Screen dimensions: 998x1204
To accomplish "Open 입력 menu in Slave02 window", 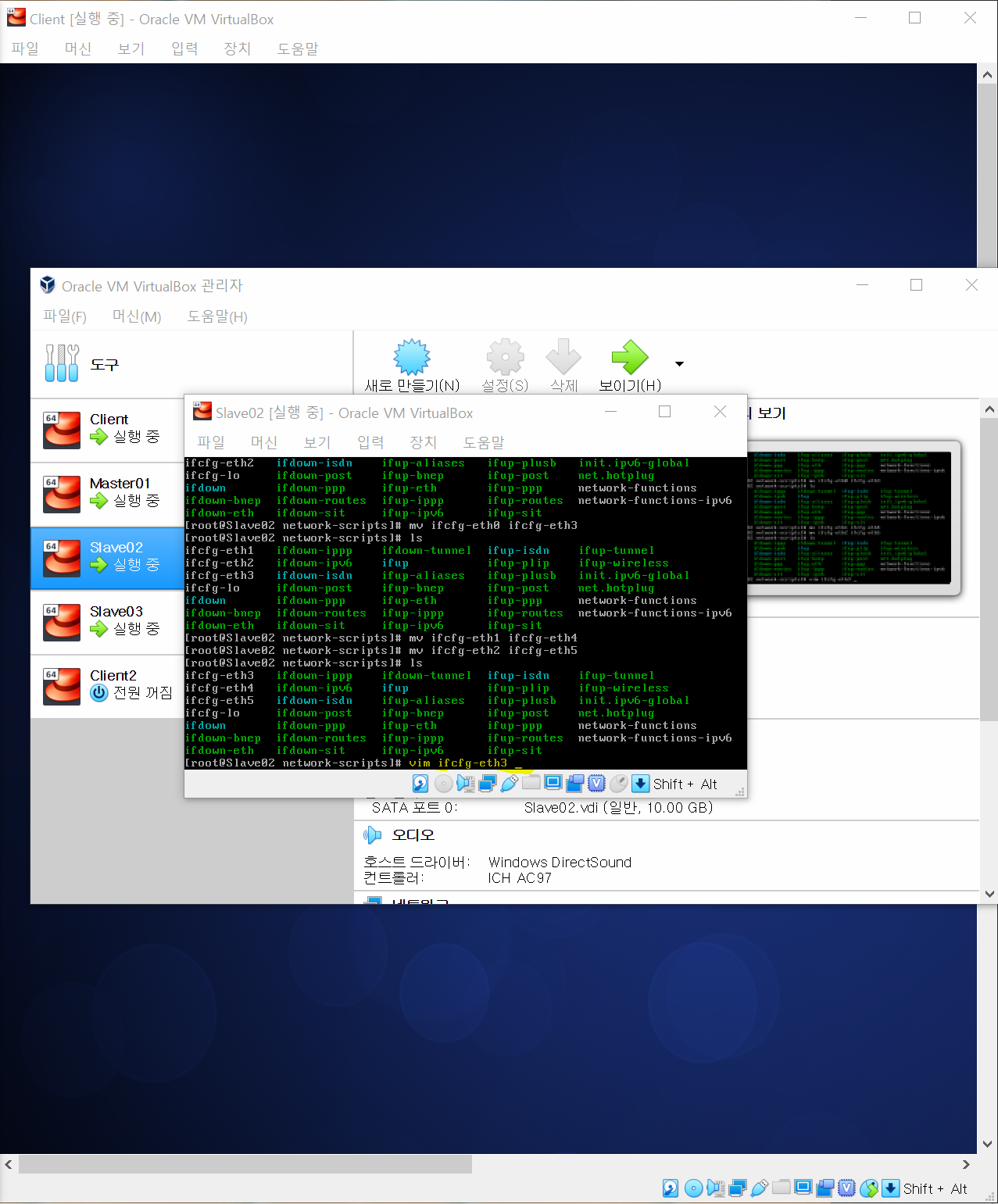I will coord(370,442).
